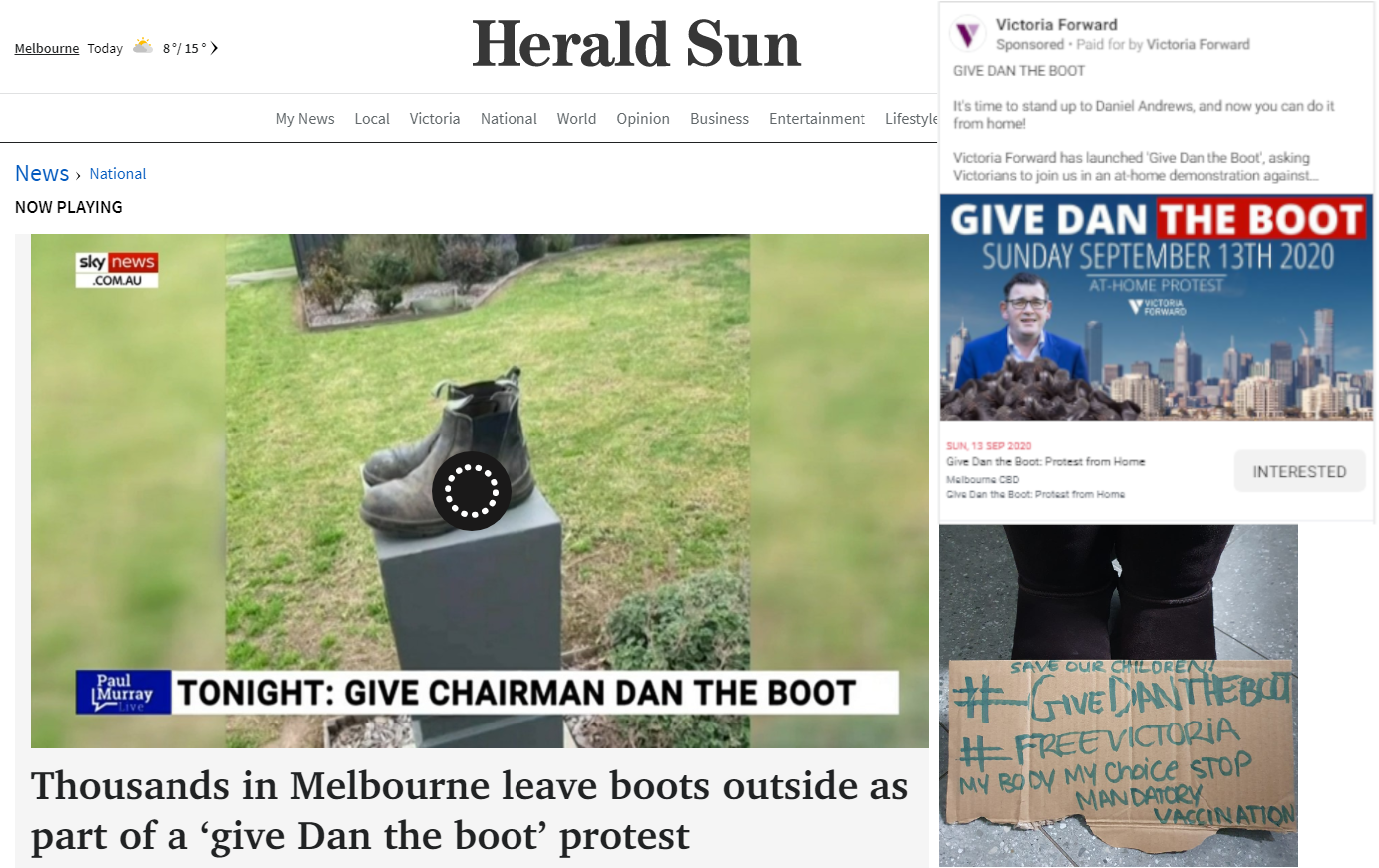Click the Thousands in Melbourne headline

click(470, 810)
